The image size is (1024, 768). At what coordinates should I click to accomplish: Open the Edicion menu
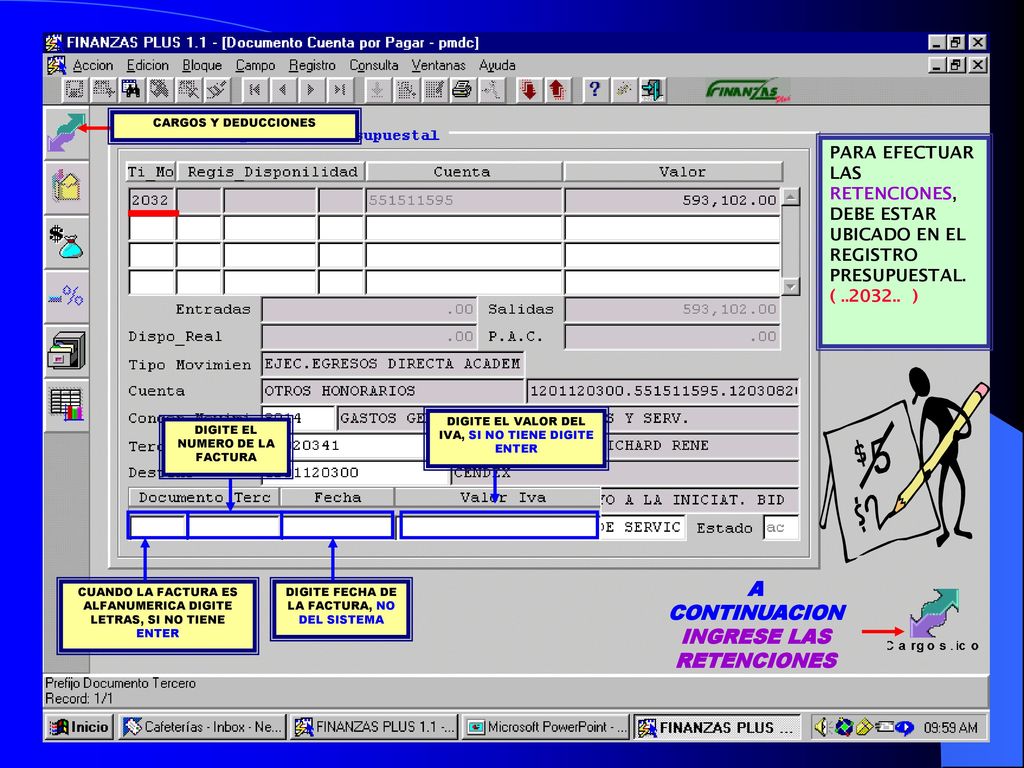[x=148, y=65]
